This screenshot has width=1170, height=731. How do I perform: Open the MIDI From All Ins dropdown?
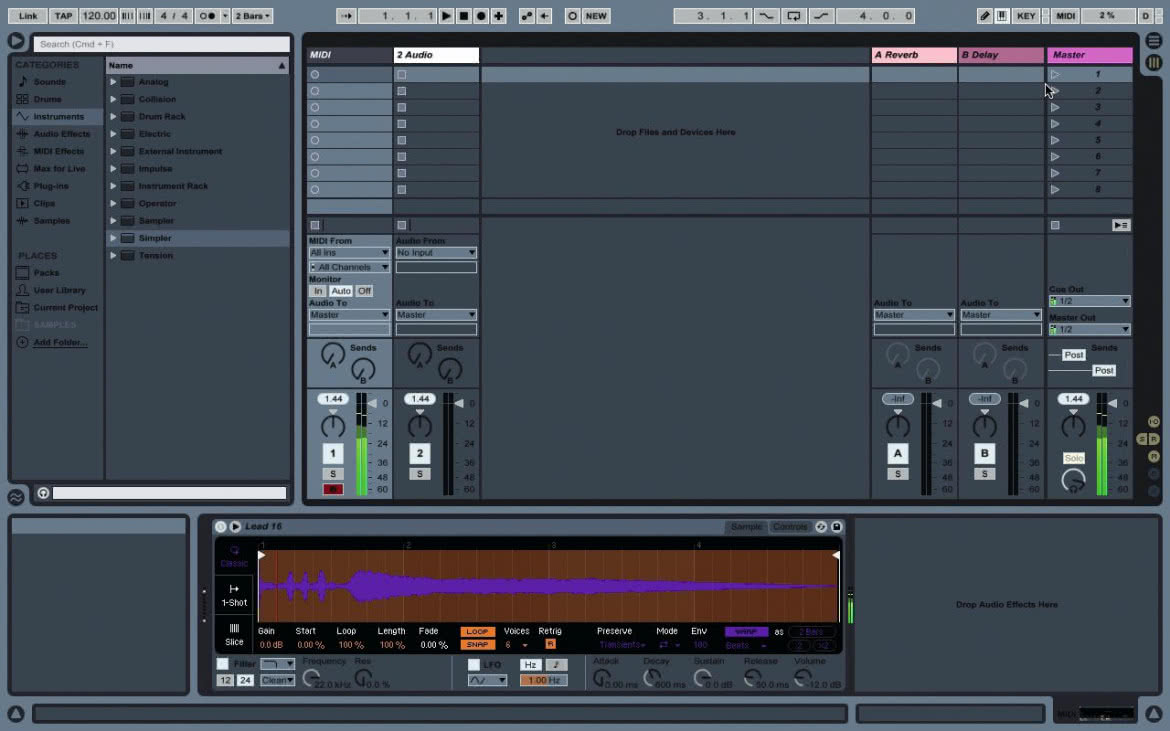click(x=349, y=253)
